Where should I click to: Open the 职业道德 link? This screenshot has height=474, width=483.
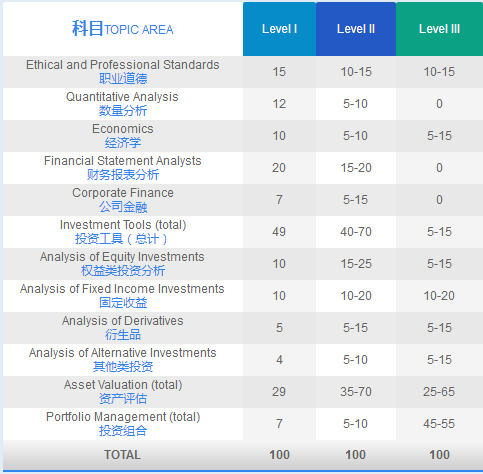(123, 79)
